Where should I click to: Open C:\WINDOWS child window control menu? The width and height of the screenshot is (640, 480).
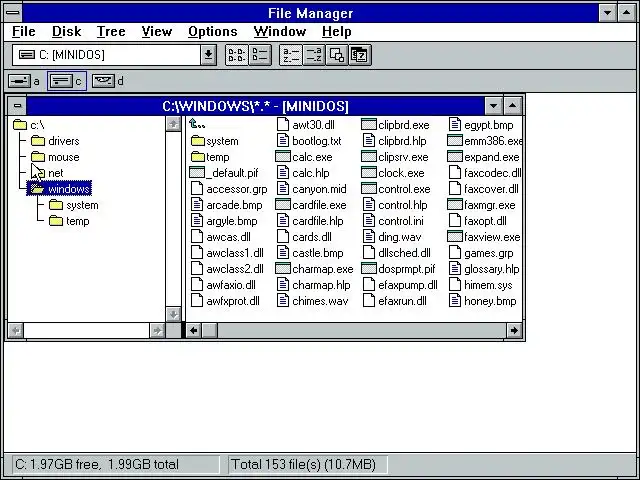tap(17, 106)
